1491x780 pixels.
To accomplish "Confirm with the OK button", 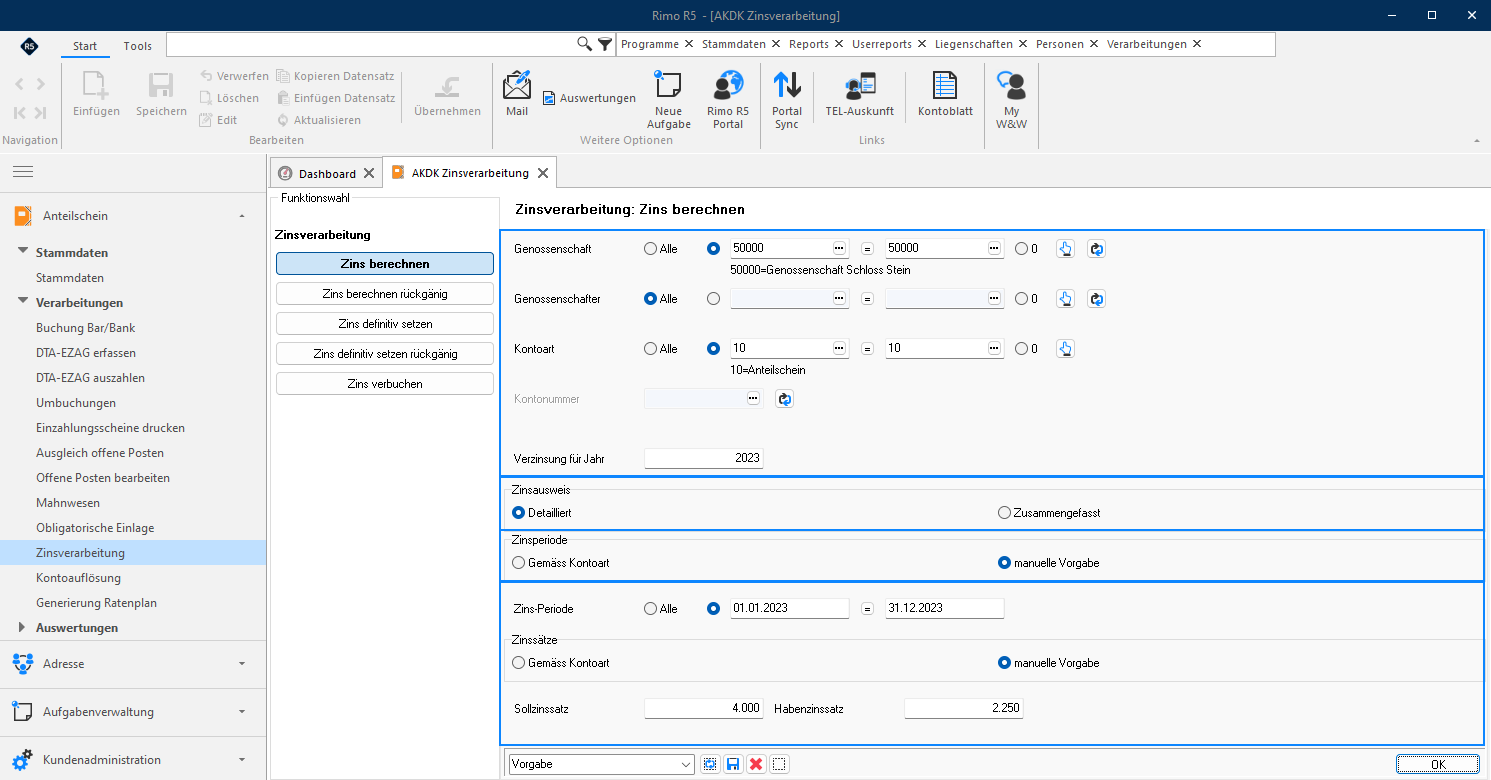I will 1438,764.
